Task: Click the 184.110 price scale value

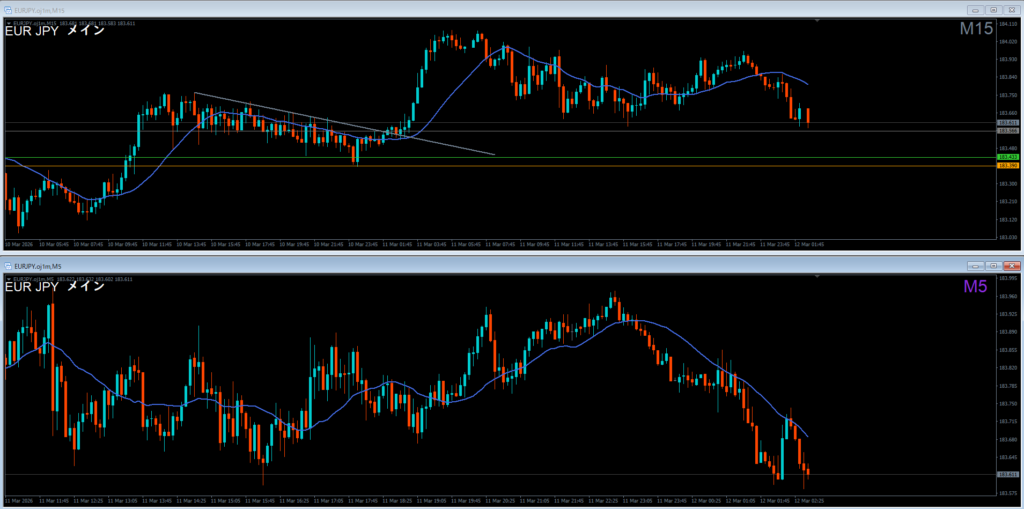Action: pyautogui.click(x=1008, y=24)
